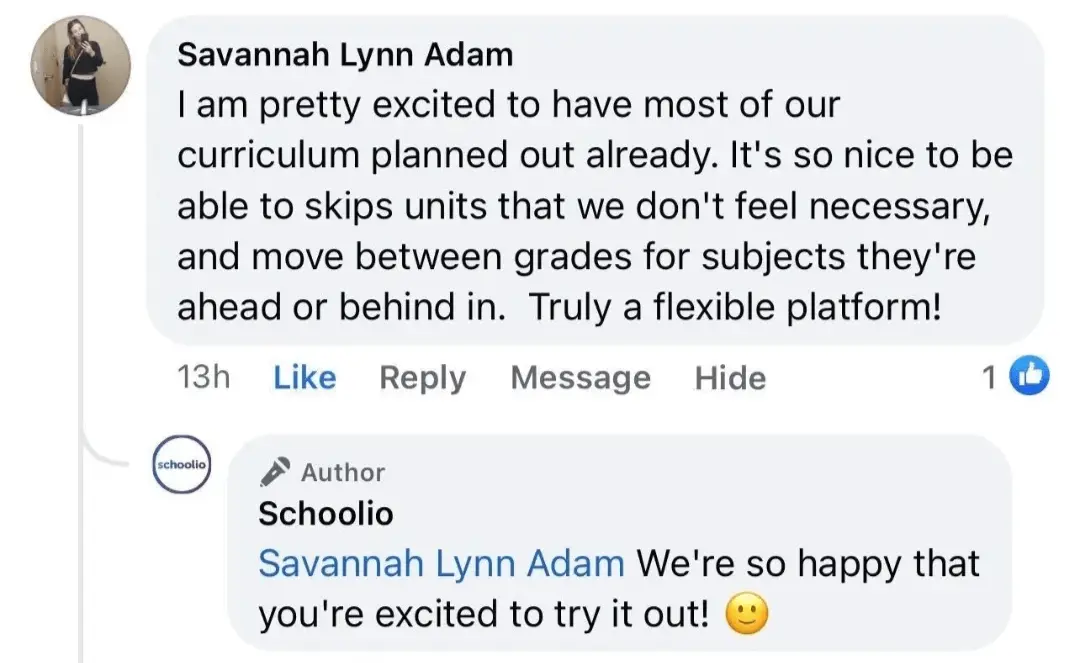Click the blue Savannah Lynn Adam mention in reply
Image resolution: width=1080 pixels, height=663 pixels.
coord(441,564)
